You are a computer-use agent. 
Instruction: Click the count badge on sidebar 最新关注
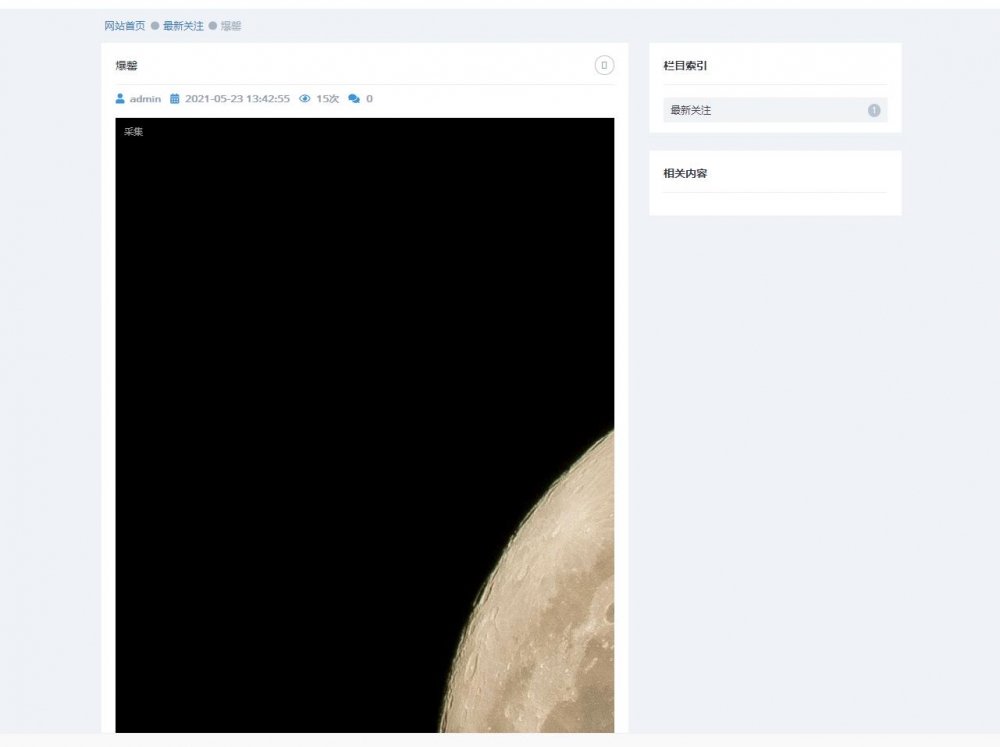[x=874, y=110]
